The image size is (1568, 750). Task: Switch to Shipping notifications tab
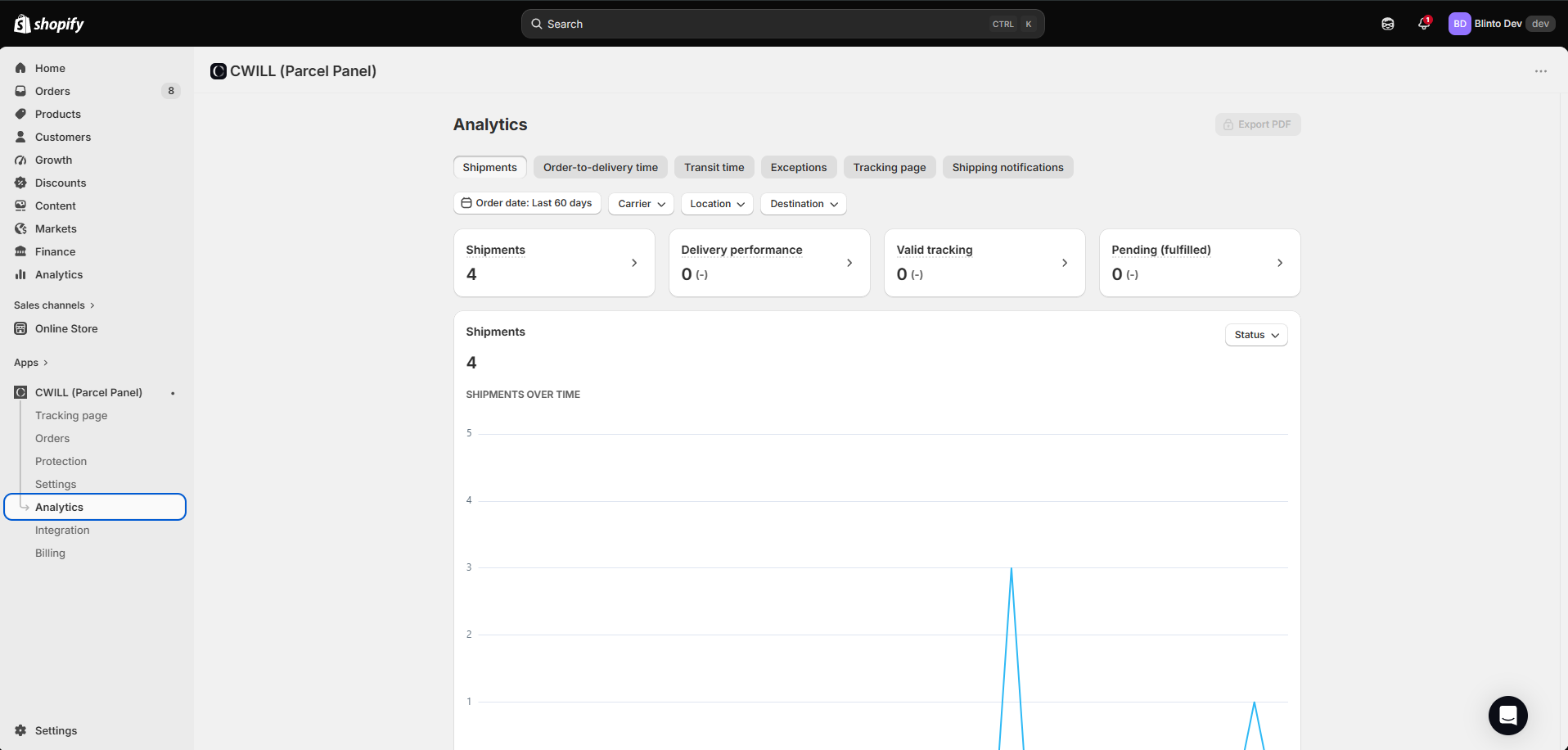coord(1007,167)
